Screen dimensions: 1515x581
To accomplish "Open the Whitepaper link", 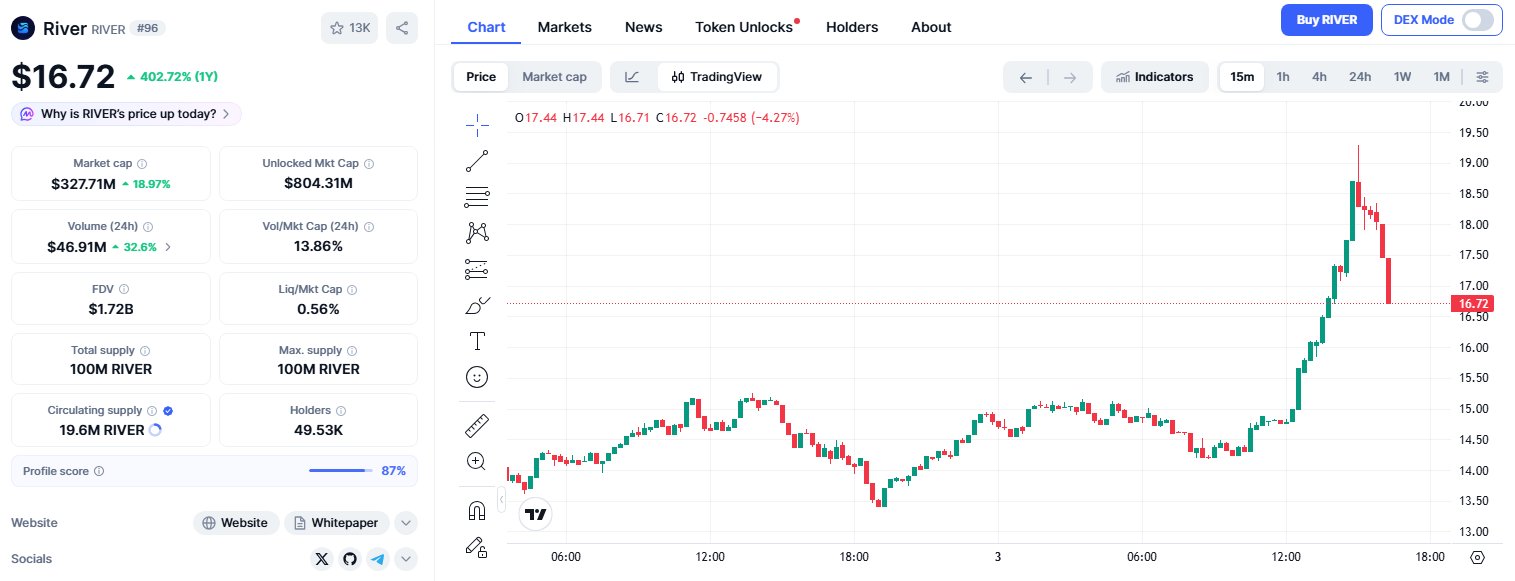I will (336, 523).
